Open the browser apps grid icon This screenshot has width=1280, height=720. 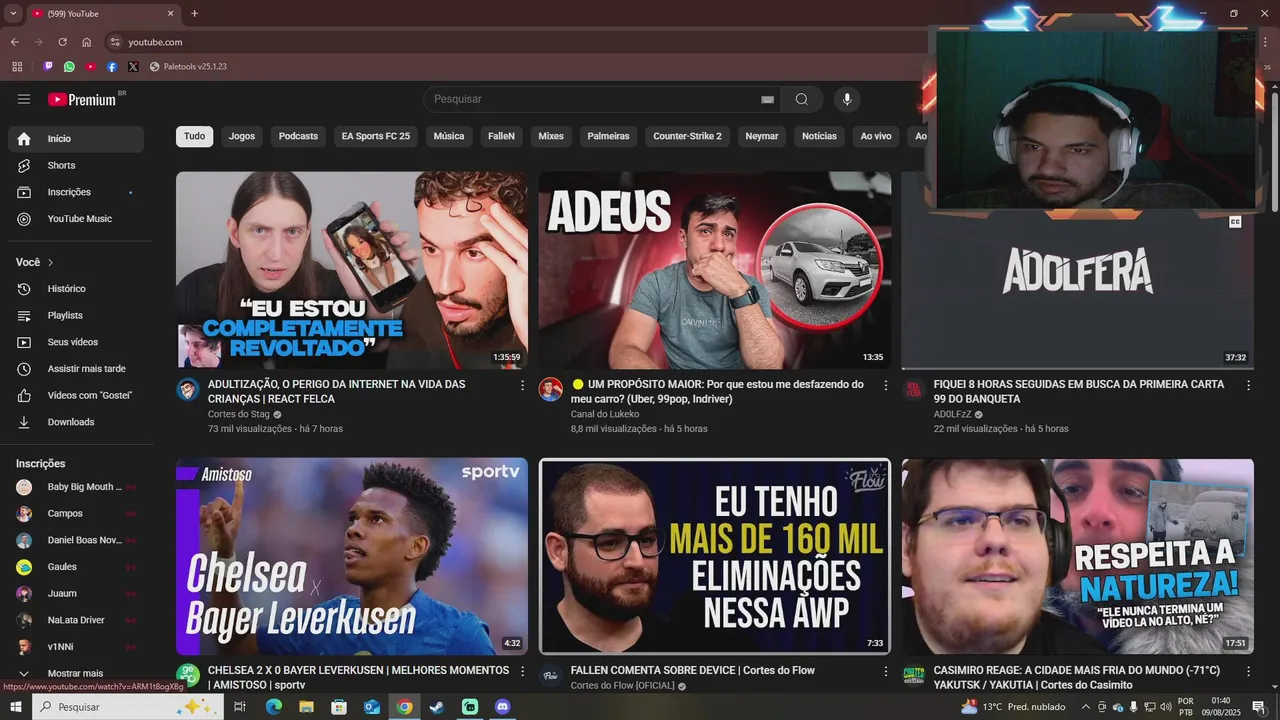17,67
